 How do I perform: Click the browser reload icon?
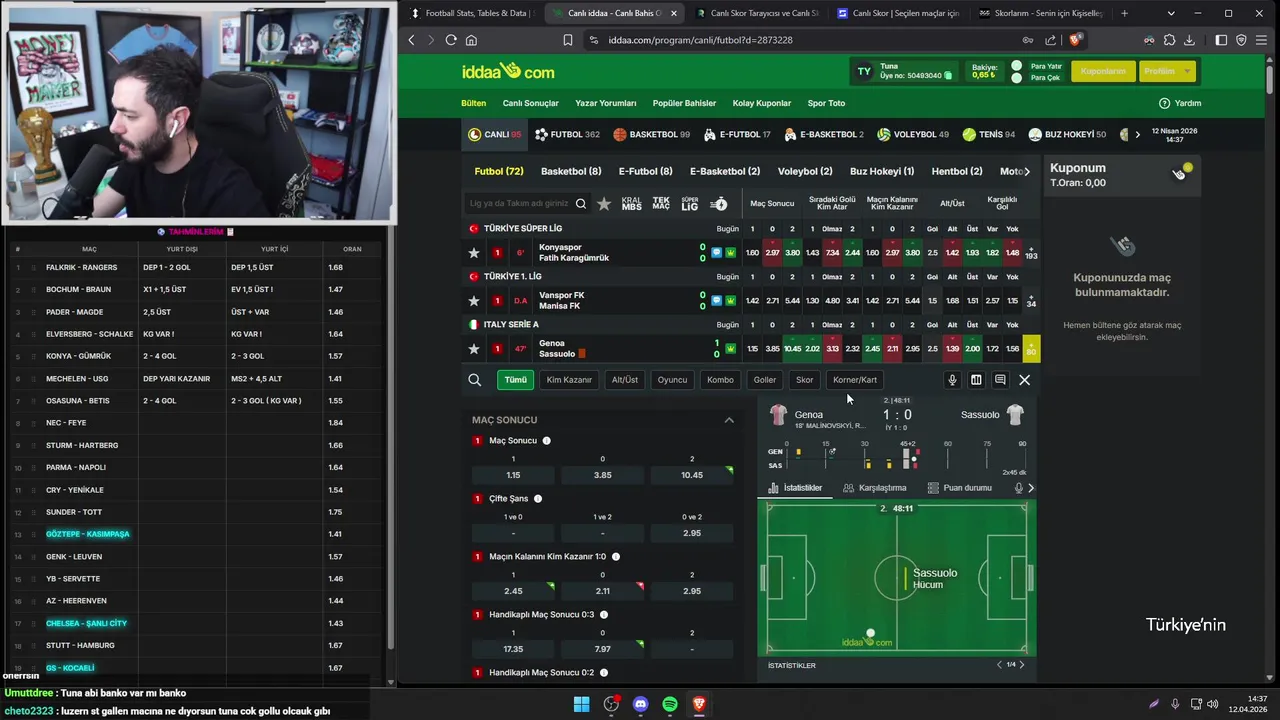tap(451, 40)
